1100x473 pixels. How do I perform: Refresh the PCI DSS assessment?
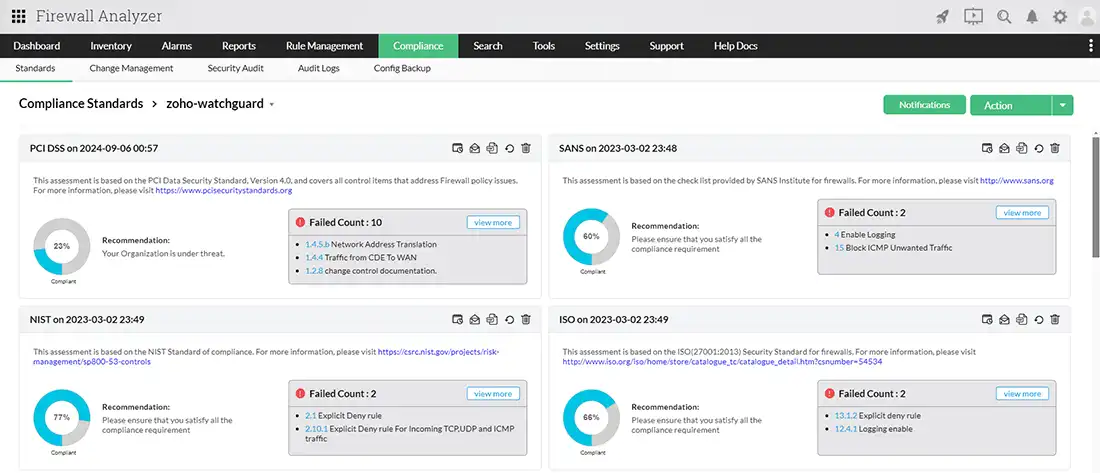[510, 148]
